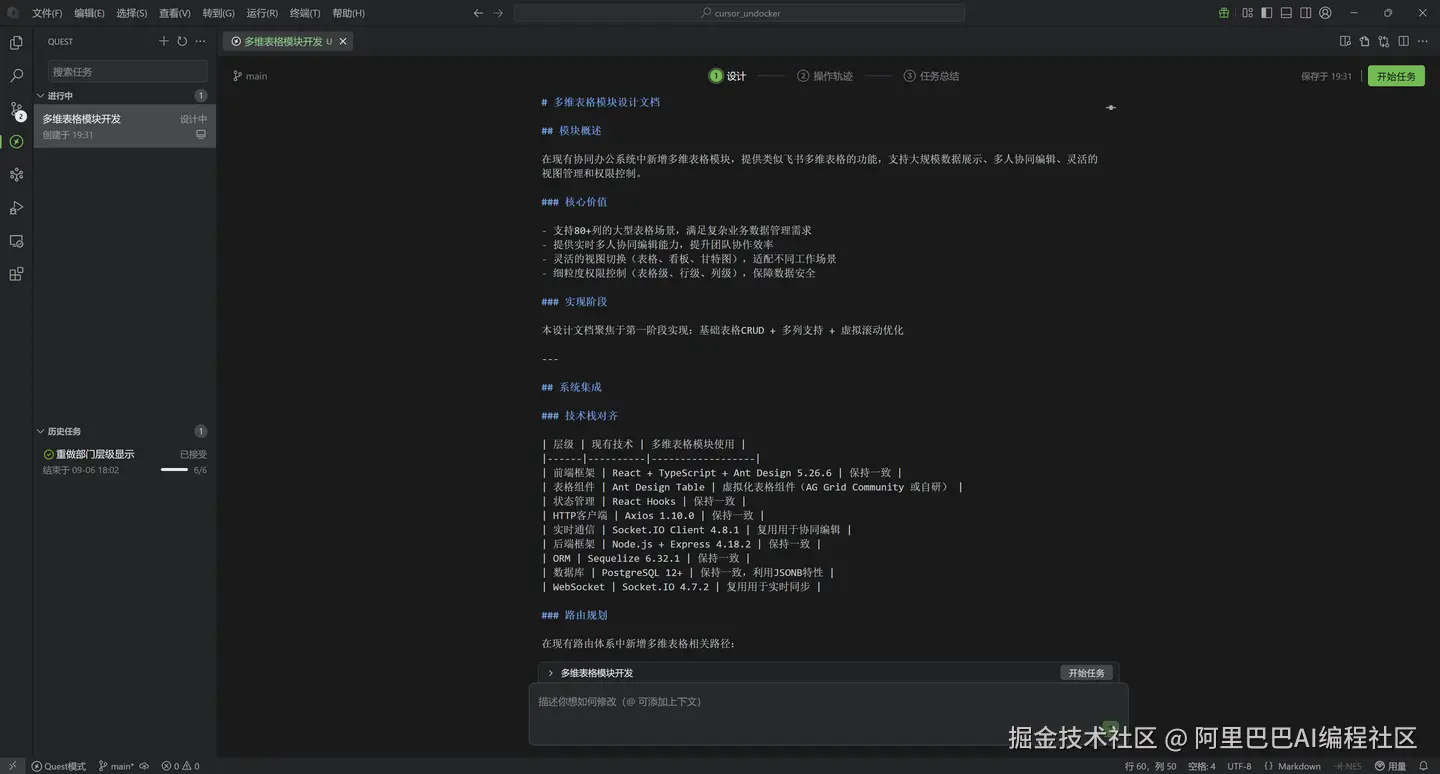Click the main* branch in status bar
1440x774 pixels.
tap(117, 766)
